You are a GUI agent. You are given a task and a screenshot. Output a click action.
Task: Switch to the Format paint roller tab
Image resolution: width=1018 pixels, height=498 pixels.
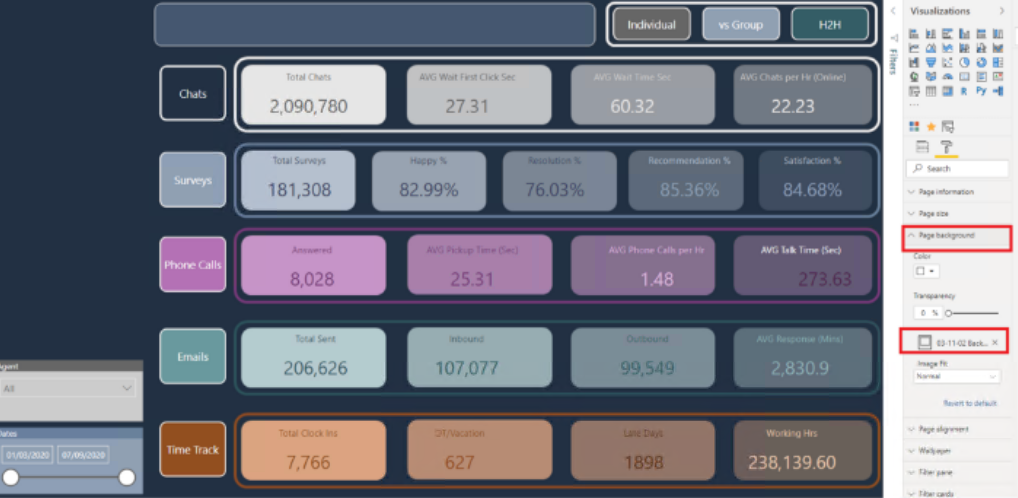tap(947, 147)
